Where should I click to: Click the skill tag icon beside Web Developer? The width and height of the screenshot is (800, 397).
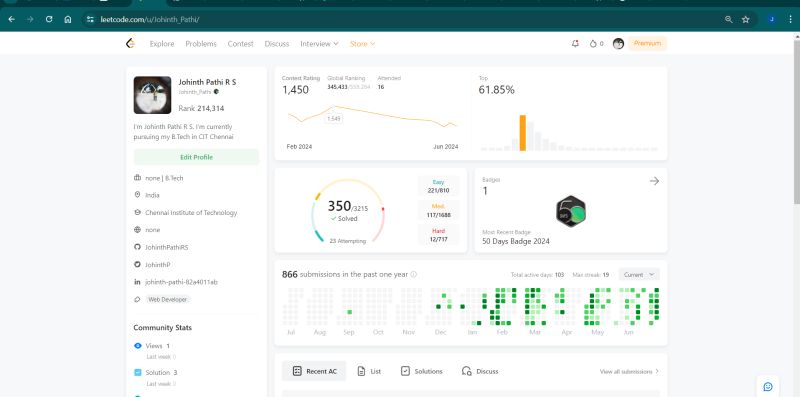pyautogui.click(x=137, y=300)
